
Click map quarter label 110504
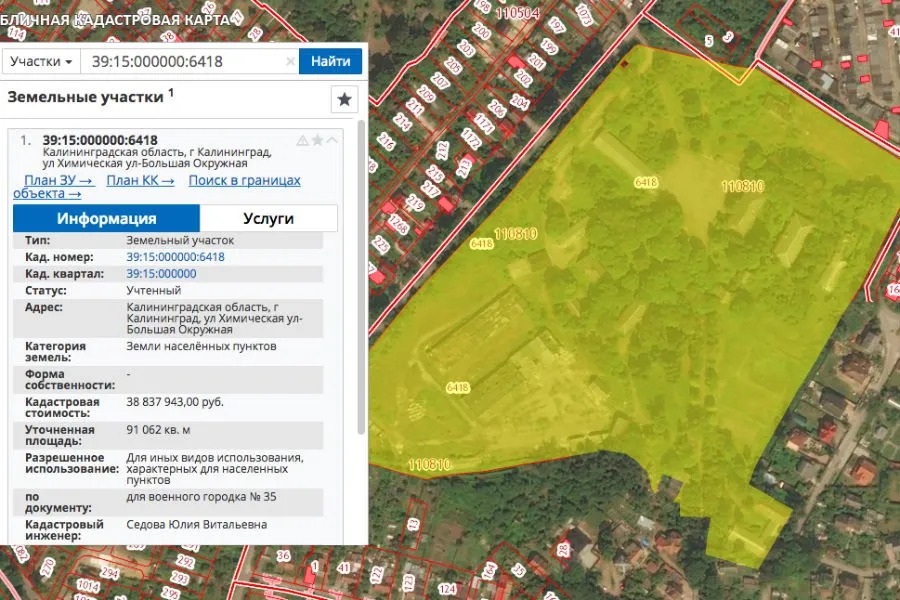(x=518, y=13)
